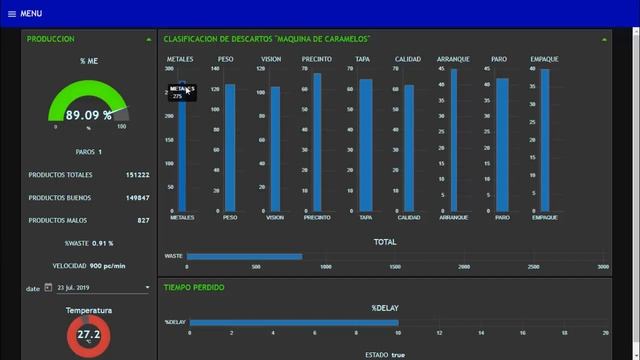Click the ESTADO true text
Screen dimensions: 640x360
coord(385,355)
